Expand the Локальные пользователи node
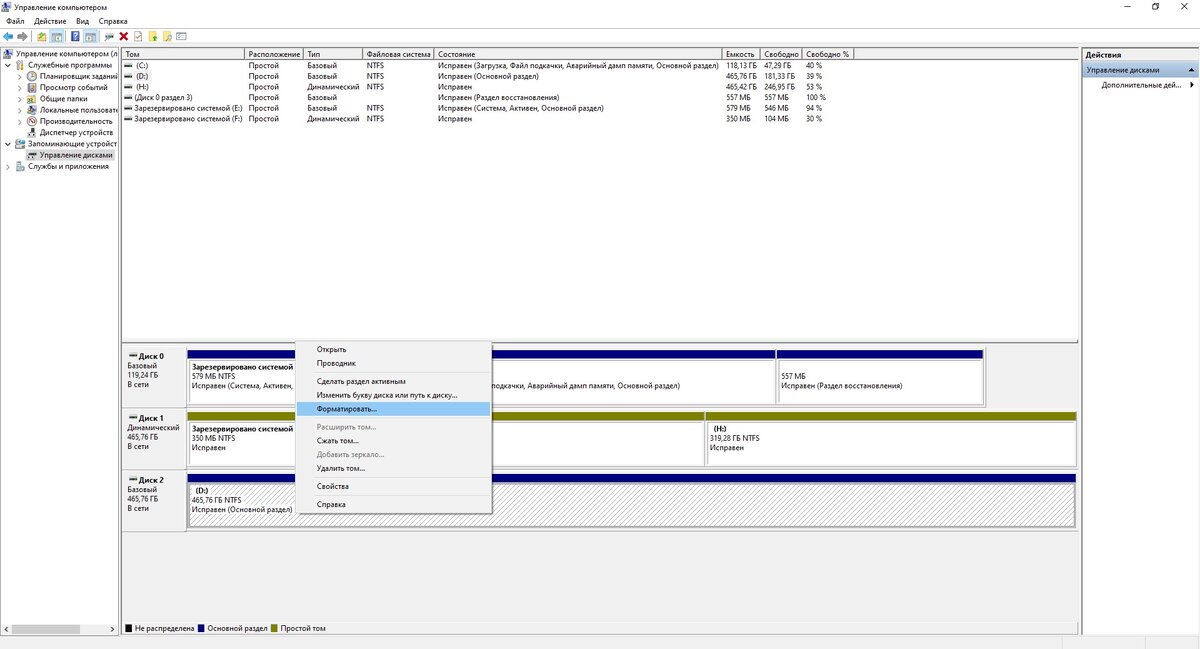Screen dimensions: 1200x649 click(x=20, y=110)
